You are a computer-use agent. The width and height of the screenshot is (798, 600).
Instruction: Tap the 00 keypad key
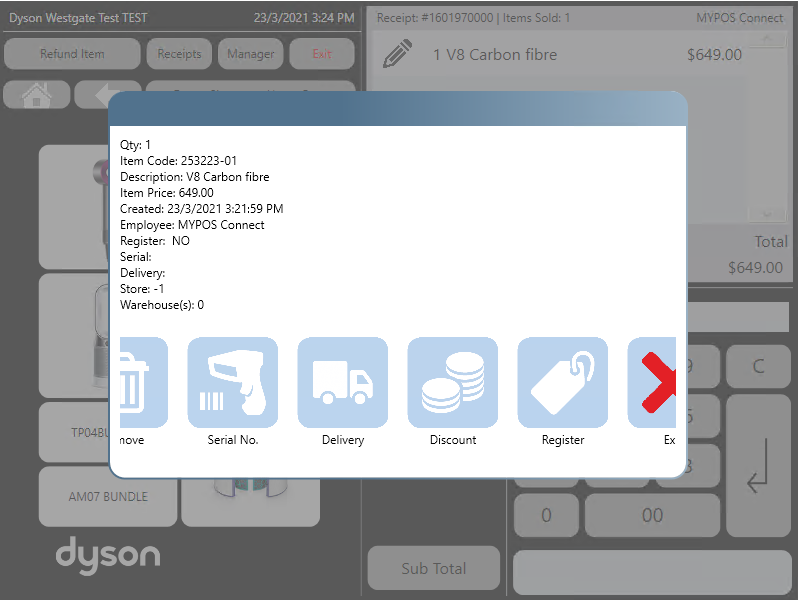(652, 515)
